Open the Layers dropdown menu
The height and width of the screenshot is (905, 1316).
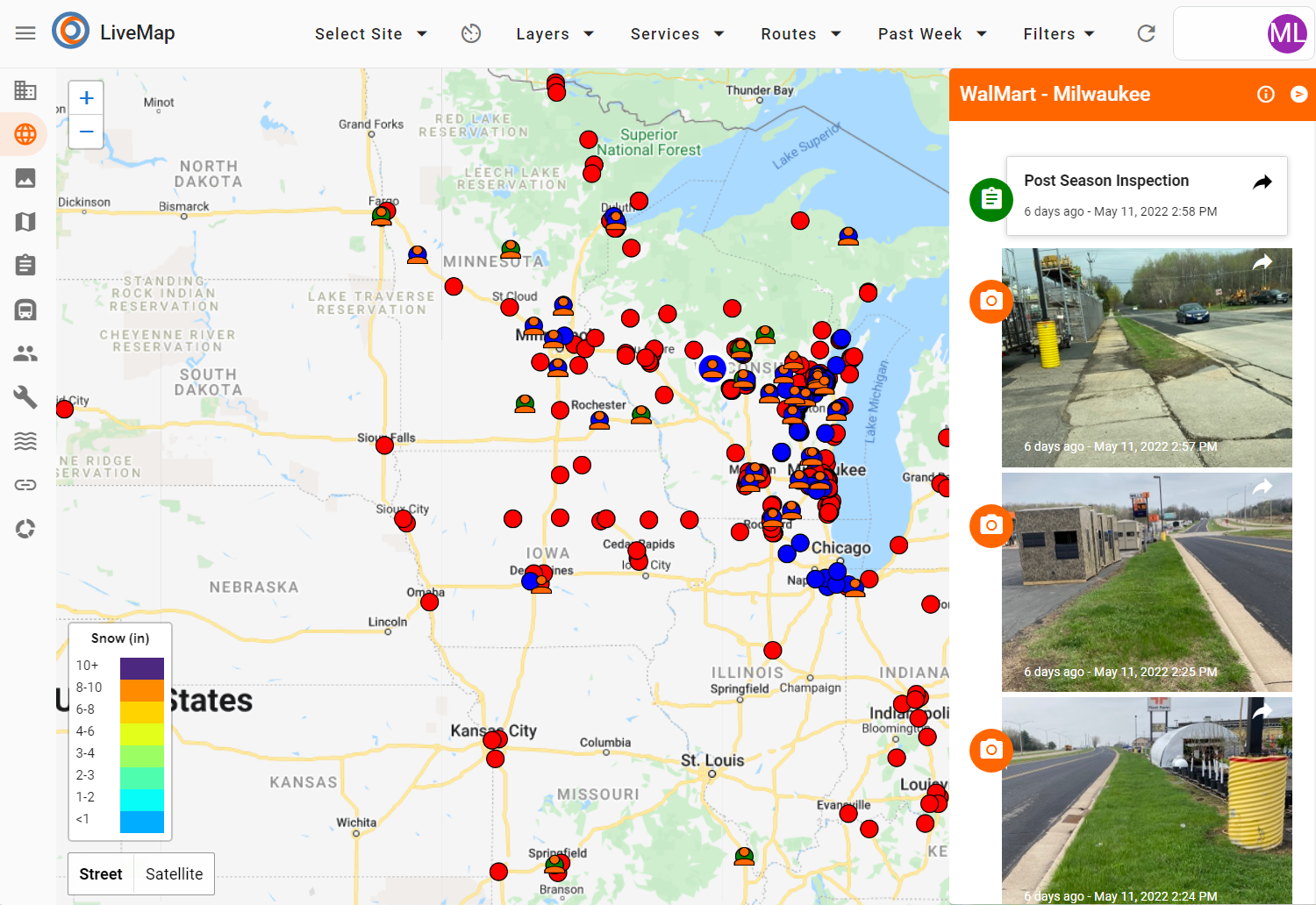554,33
